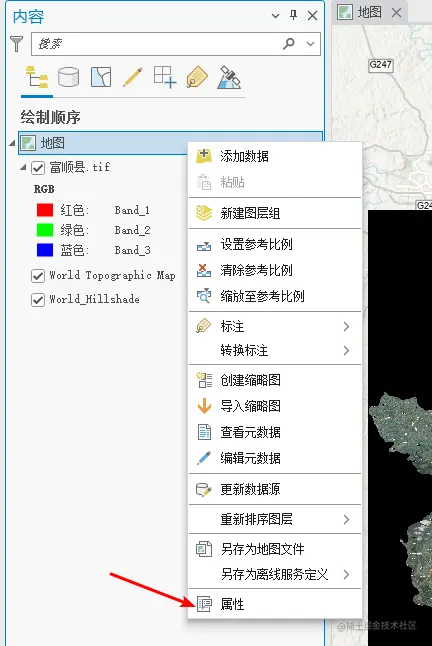The width and height of the screenshot is (432, 646).
Task: Select the World_Hillshade layer name
Action: point(94,299)
